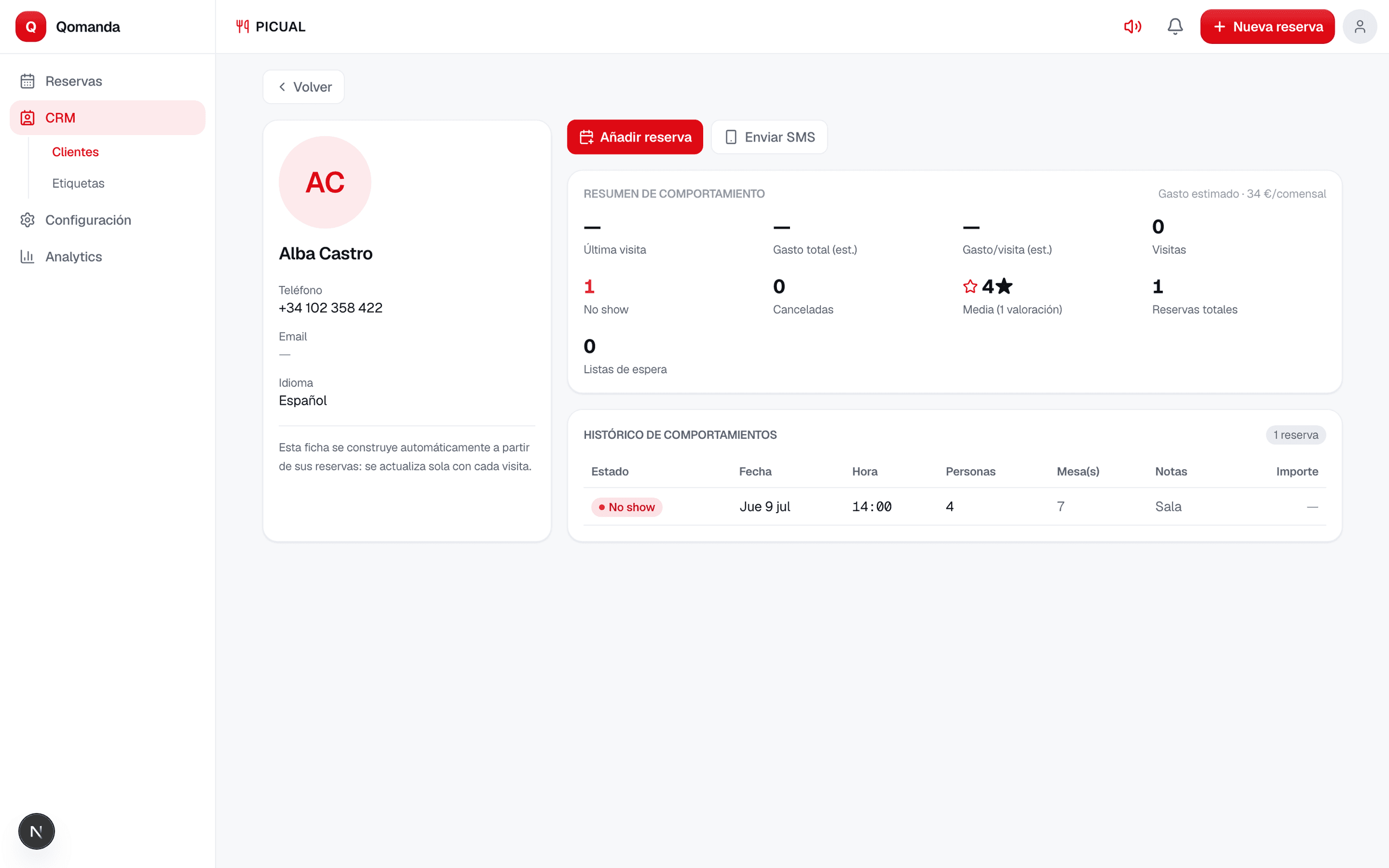Viewport: 1389px width, 868px height.
Task: Click the Jue 9 jul date cell
Action: coord(764,506)
